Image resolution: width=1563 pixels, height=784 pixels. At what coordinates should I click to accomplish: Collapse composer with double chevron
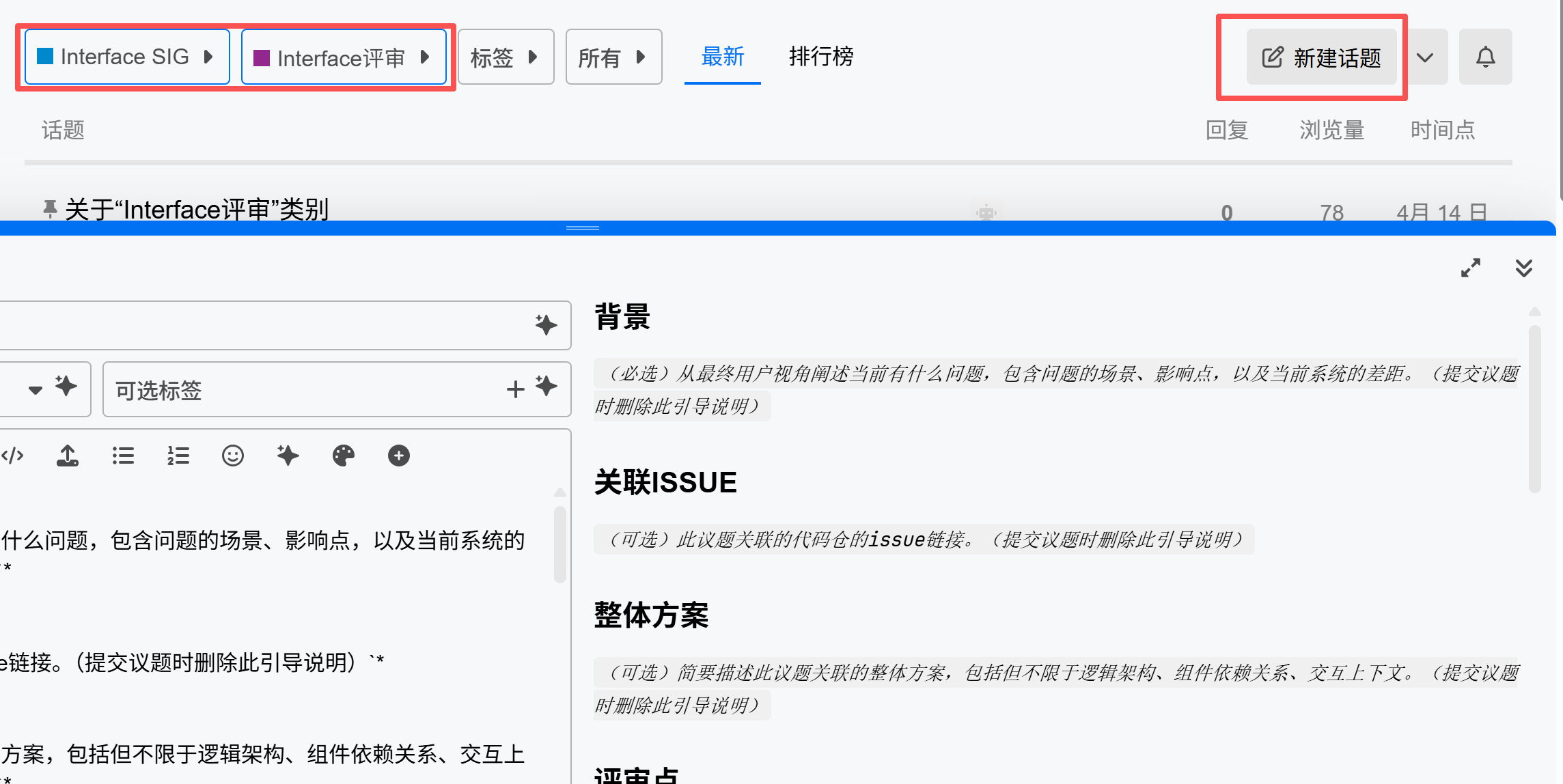click(x=1523, y=268)
